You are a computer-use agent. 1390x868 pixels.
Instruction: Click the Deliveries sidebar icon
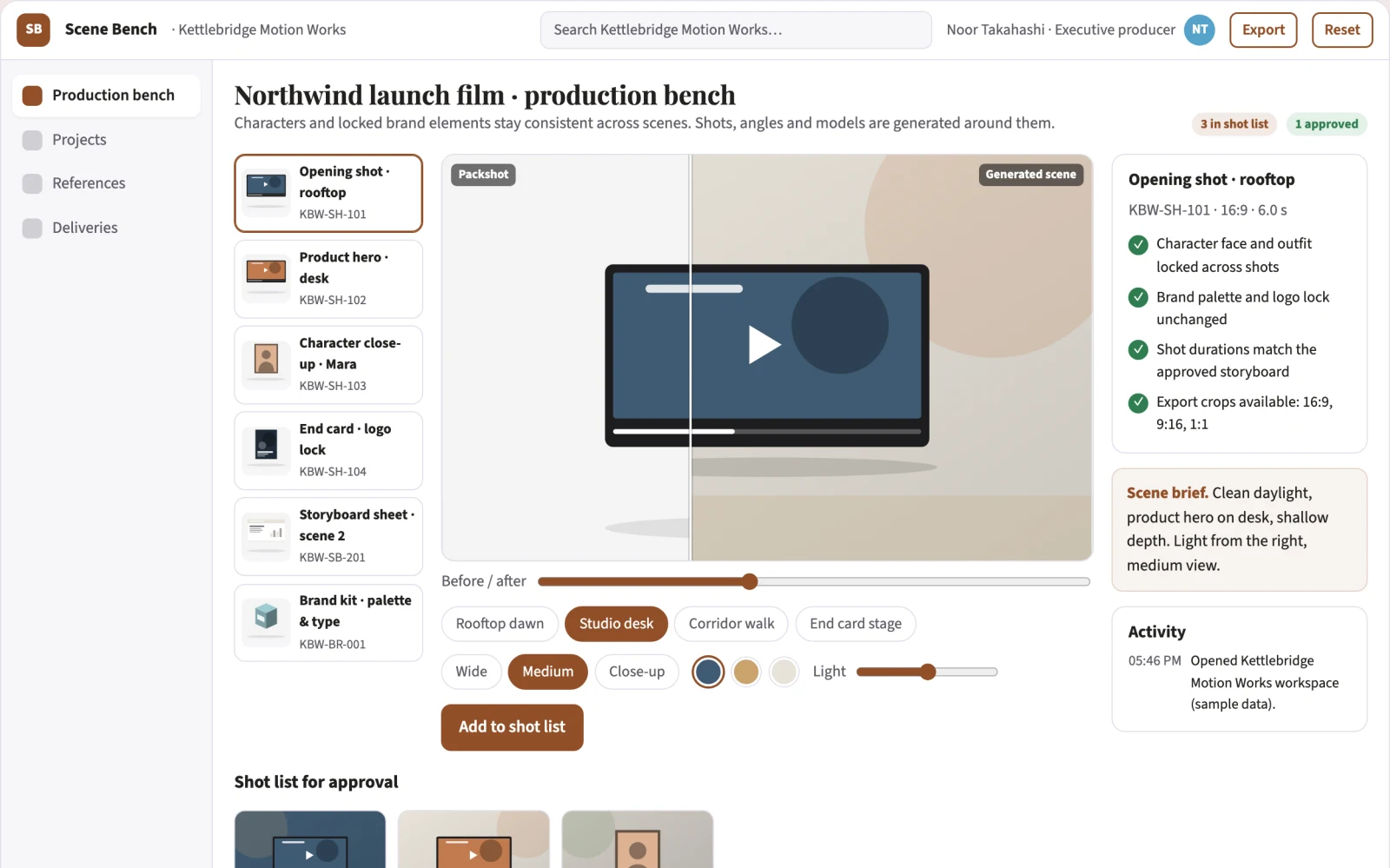[x=32, y=228]
